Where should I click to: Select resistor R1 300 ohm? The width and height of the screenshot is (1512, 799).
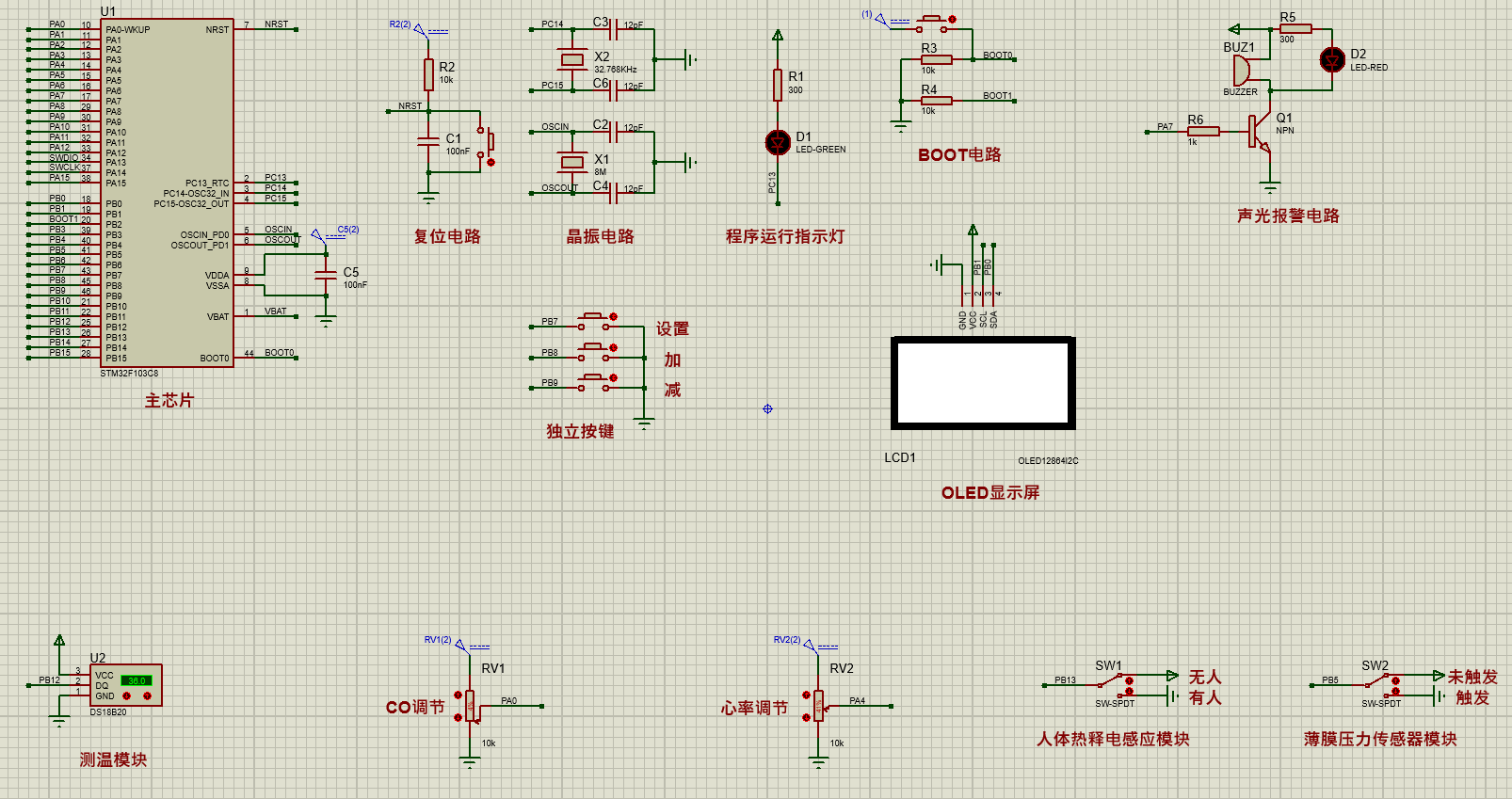tap(778, 85)
